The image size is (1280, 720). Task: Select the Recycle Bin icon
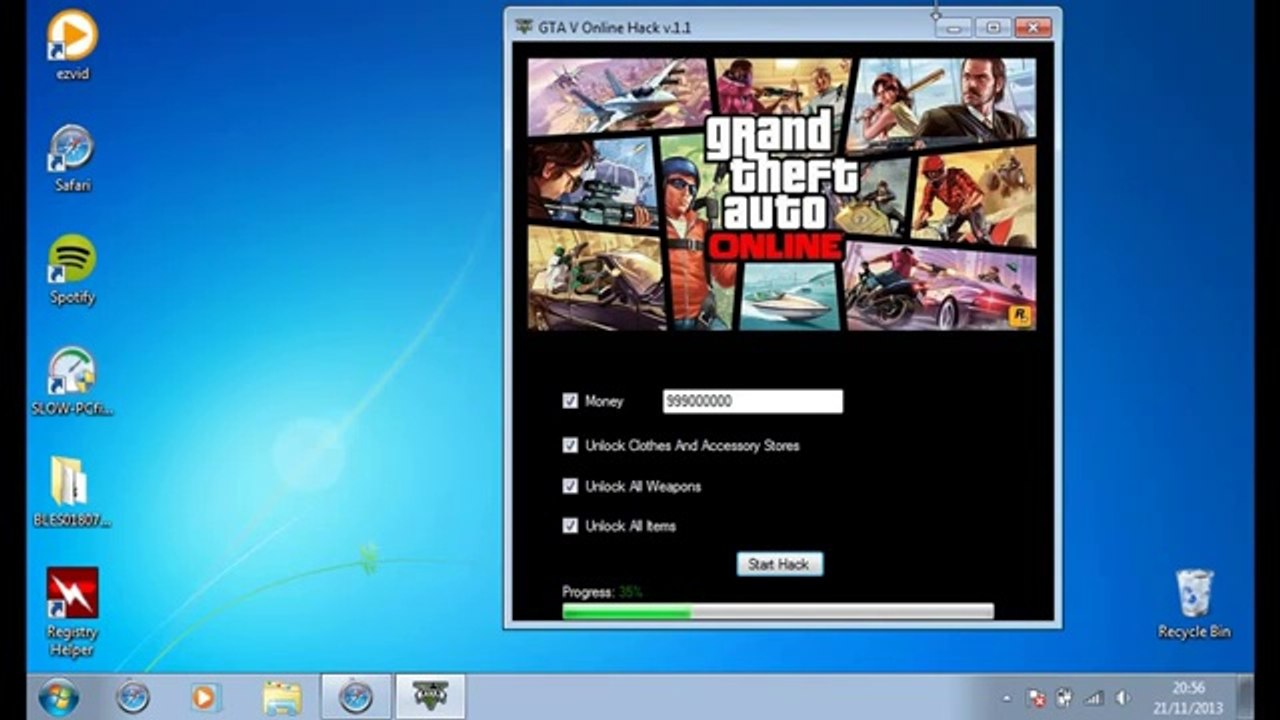(1194, 603)
